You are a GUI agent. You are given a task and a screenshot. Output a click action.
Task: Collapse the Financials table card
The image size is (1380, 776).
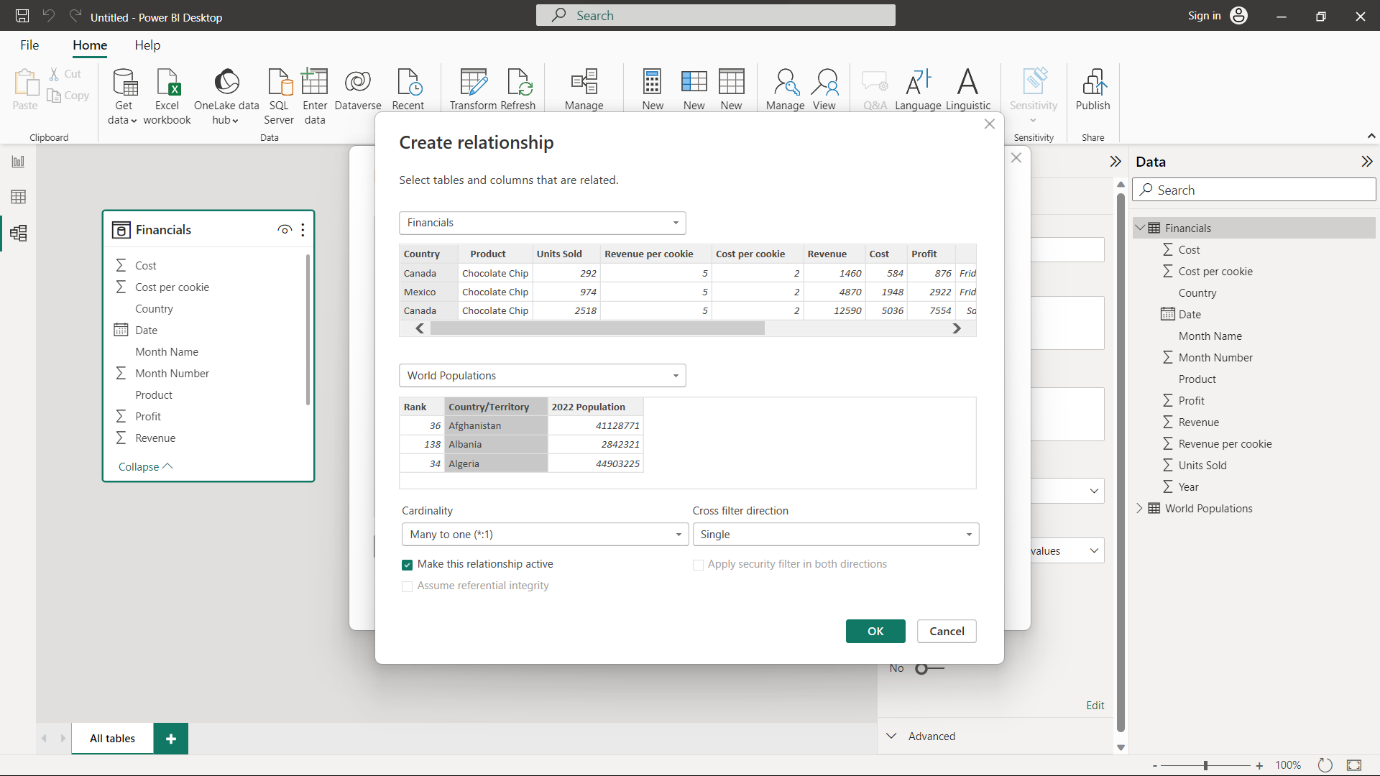coord(146,467)
